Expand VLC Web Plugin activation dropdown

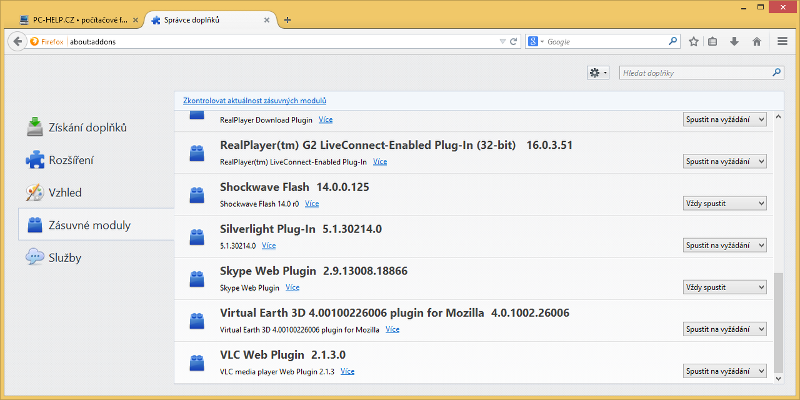725,371
